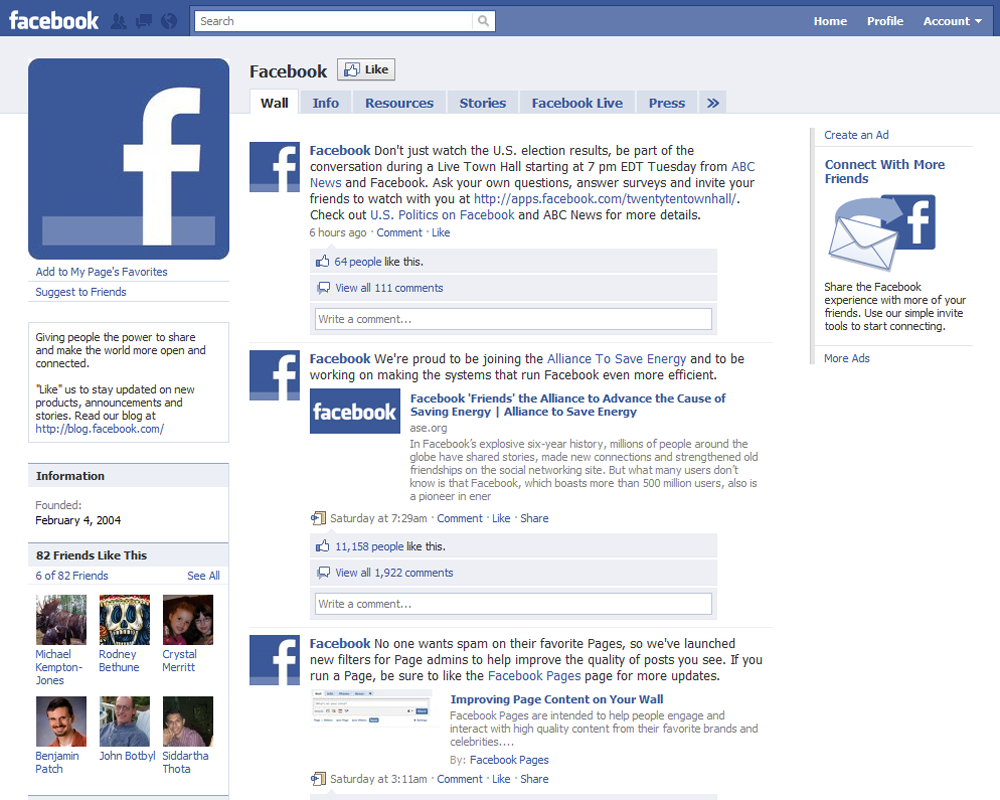Go to the Stories tab
Screen dimensions: 1000x800
click(483, 103)
